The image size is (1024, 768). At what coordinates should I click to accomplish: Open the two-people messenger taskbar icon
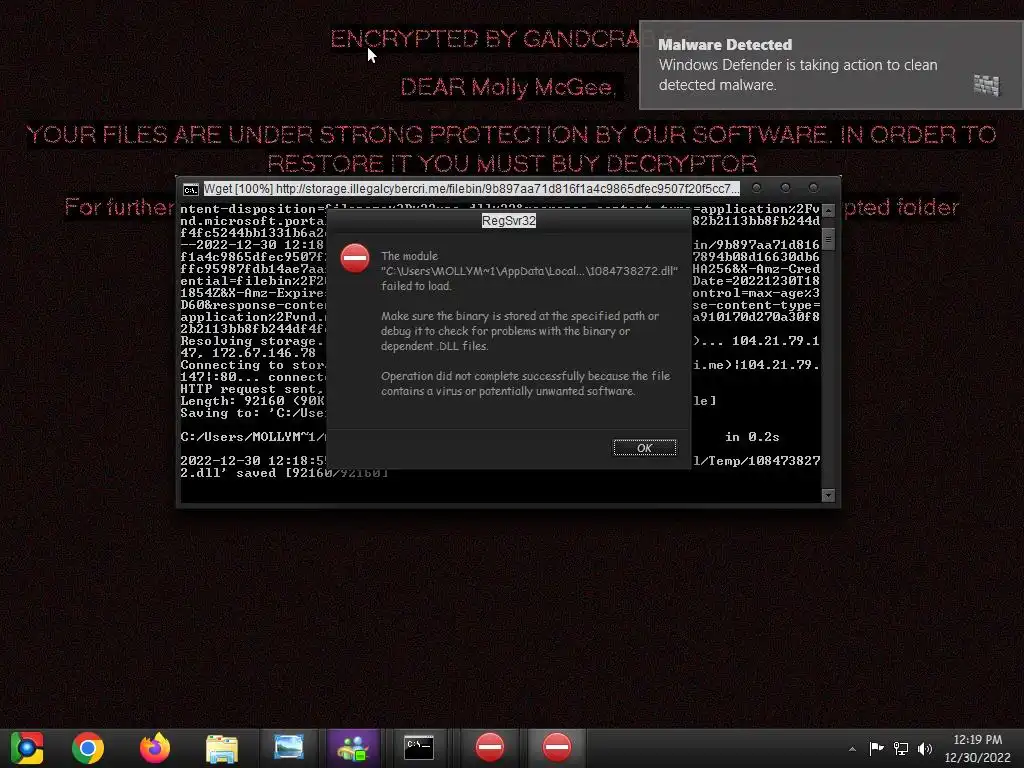[353, 748]
